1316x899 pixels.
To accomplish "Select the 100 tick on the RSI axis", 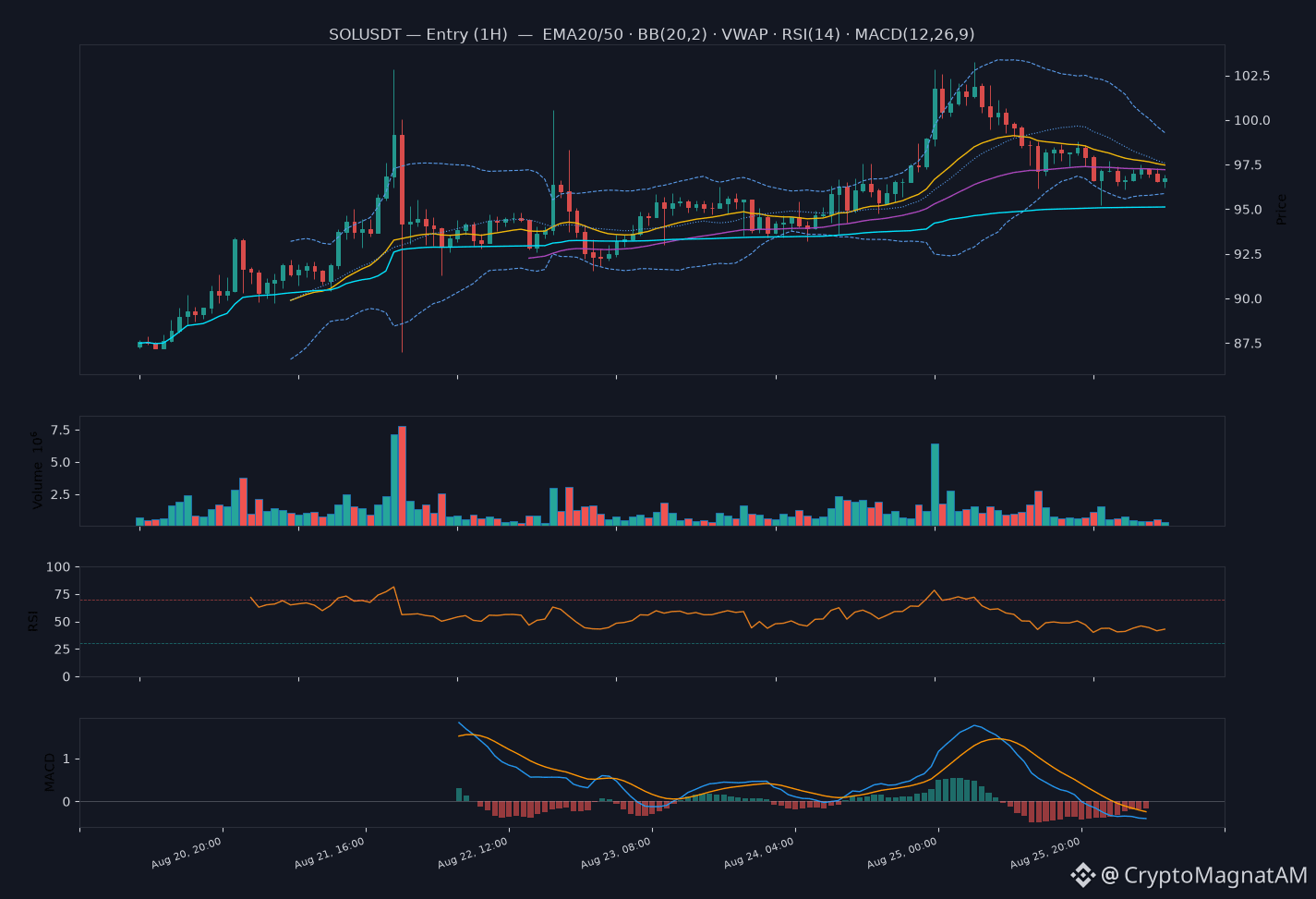I will pos(58,566).
